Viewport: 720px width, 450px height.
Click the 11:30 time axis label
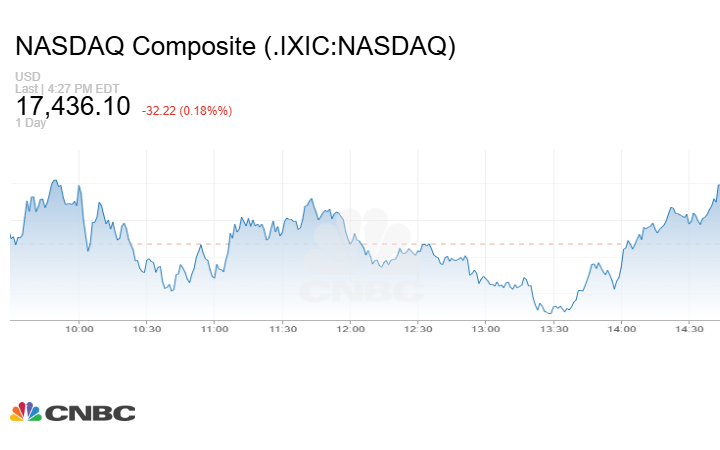(x=282, y=329)
